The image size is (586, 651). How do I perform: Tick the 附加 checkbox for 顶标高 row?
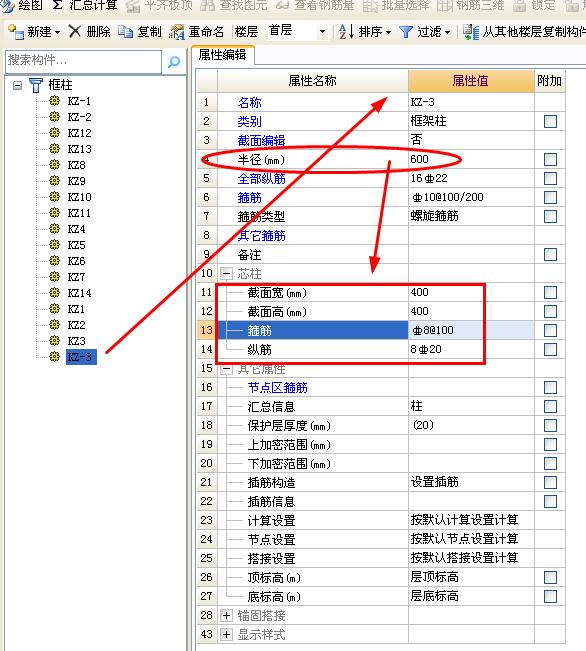(550, 577)
